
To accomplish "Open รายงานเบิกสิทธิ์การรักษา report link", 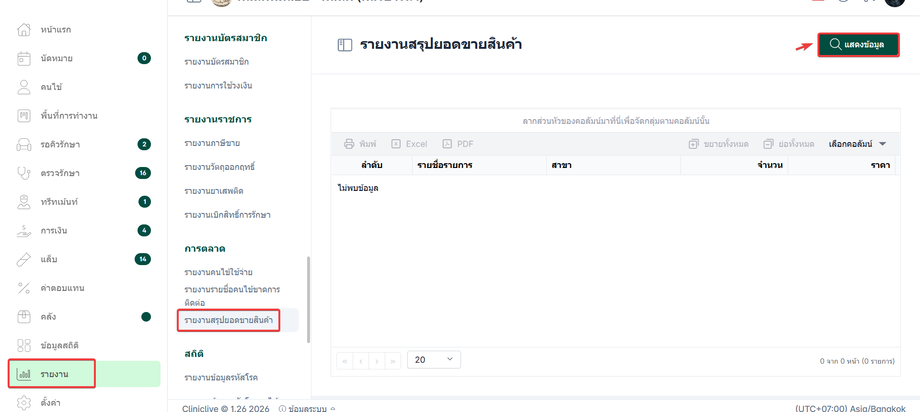I will click(227, 215).
